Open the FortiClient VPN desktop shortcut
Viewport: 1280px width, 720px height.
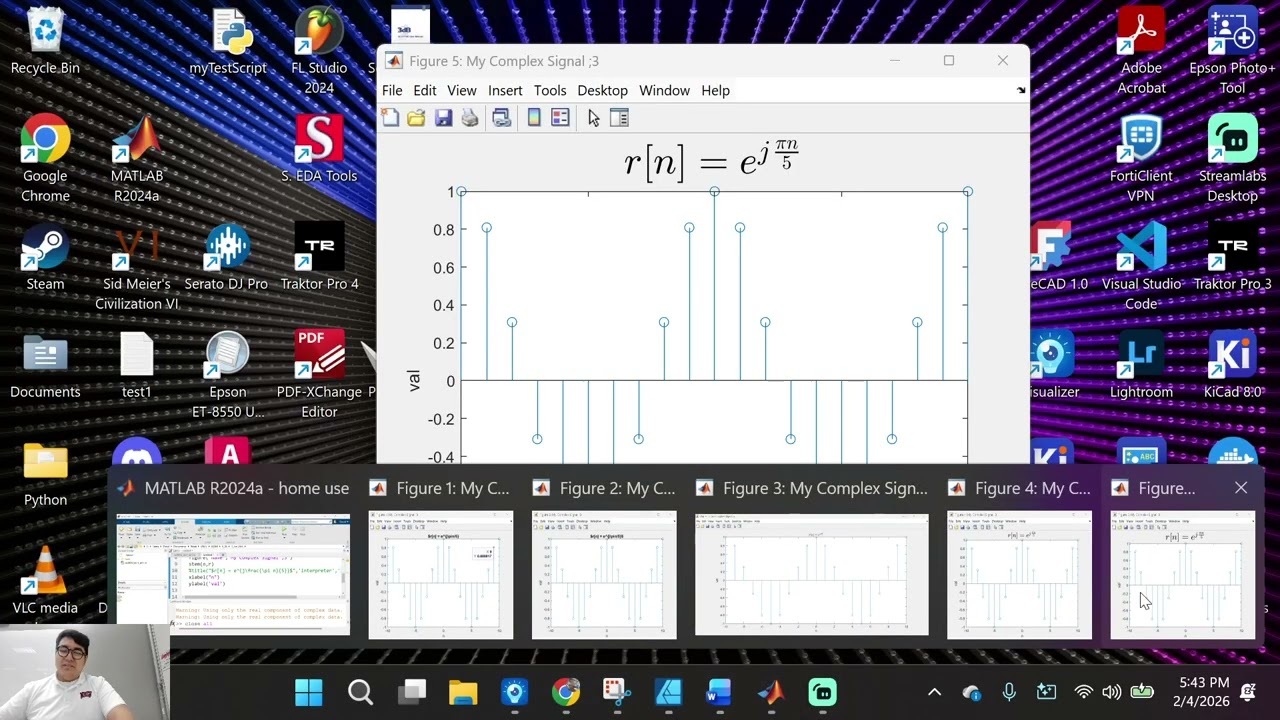[1141, 158]
